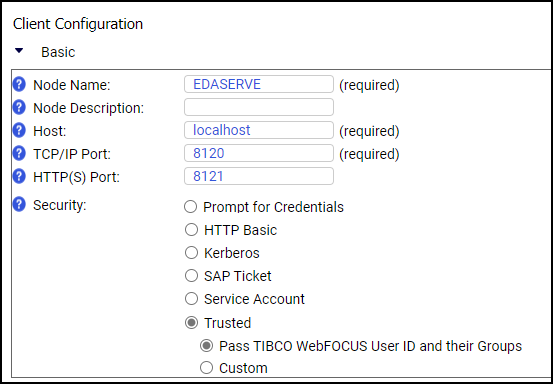This screenshot has height=384, width=553.
Task: Click the HTTP(S) Port: label
Action: click(77, 177)
